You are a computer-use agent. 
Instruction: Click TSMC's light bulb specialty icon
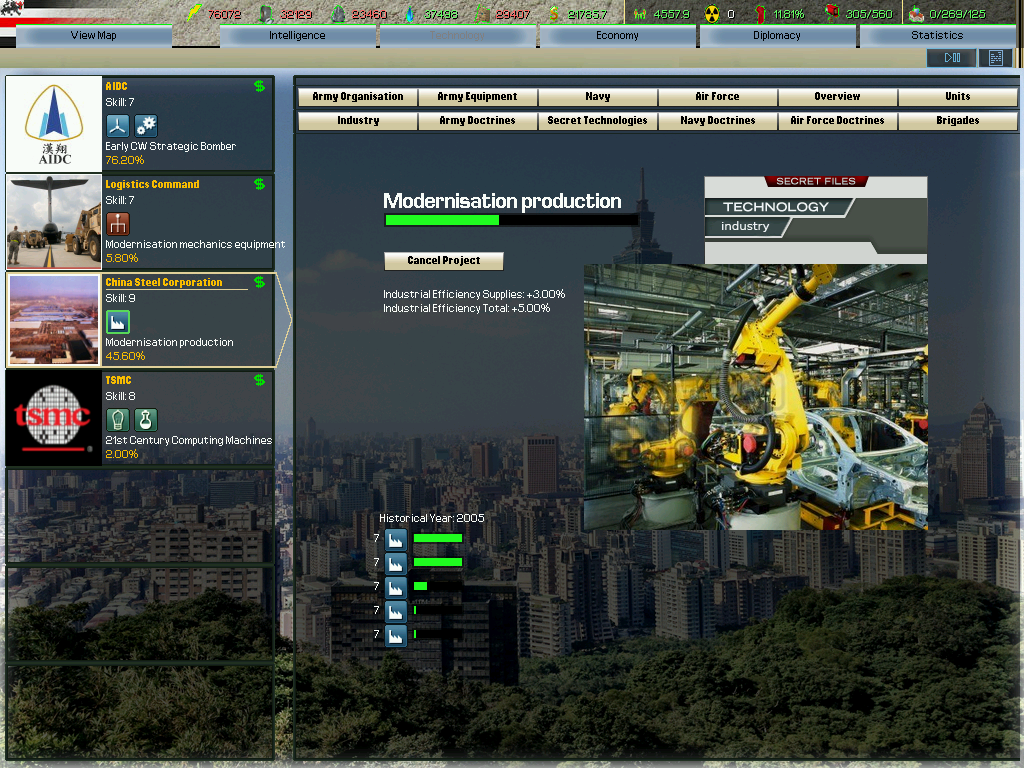[118, 420]
